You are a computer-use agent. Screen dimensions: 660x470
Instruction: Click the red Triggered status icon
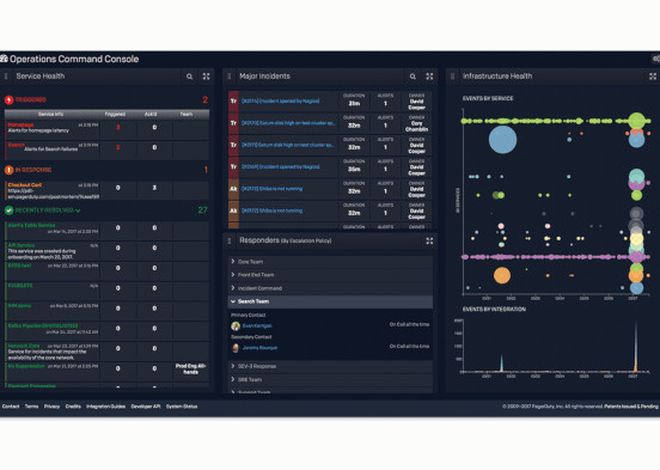tap(9, 100)
